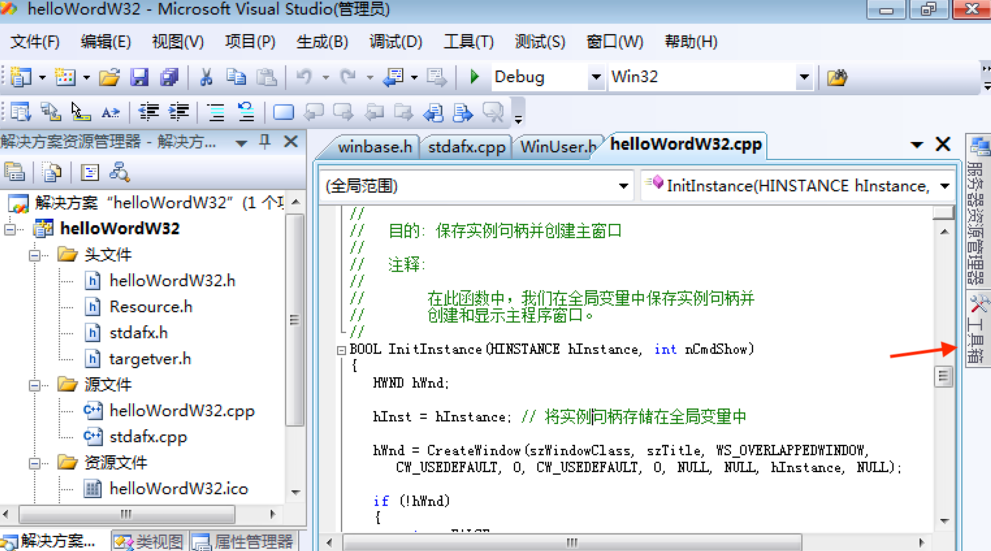The image size is (991, 551).
Task: Click the Solution Explorer vertical scrollbar thumb
Action: click(294, 320)
